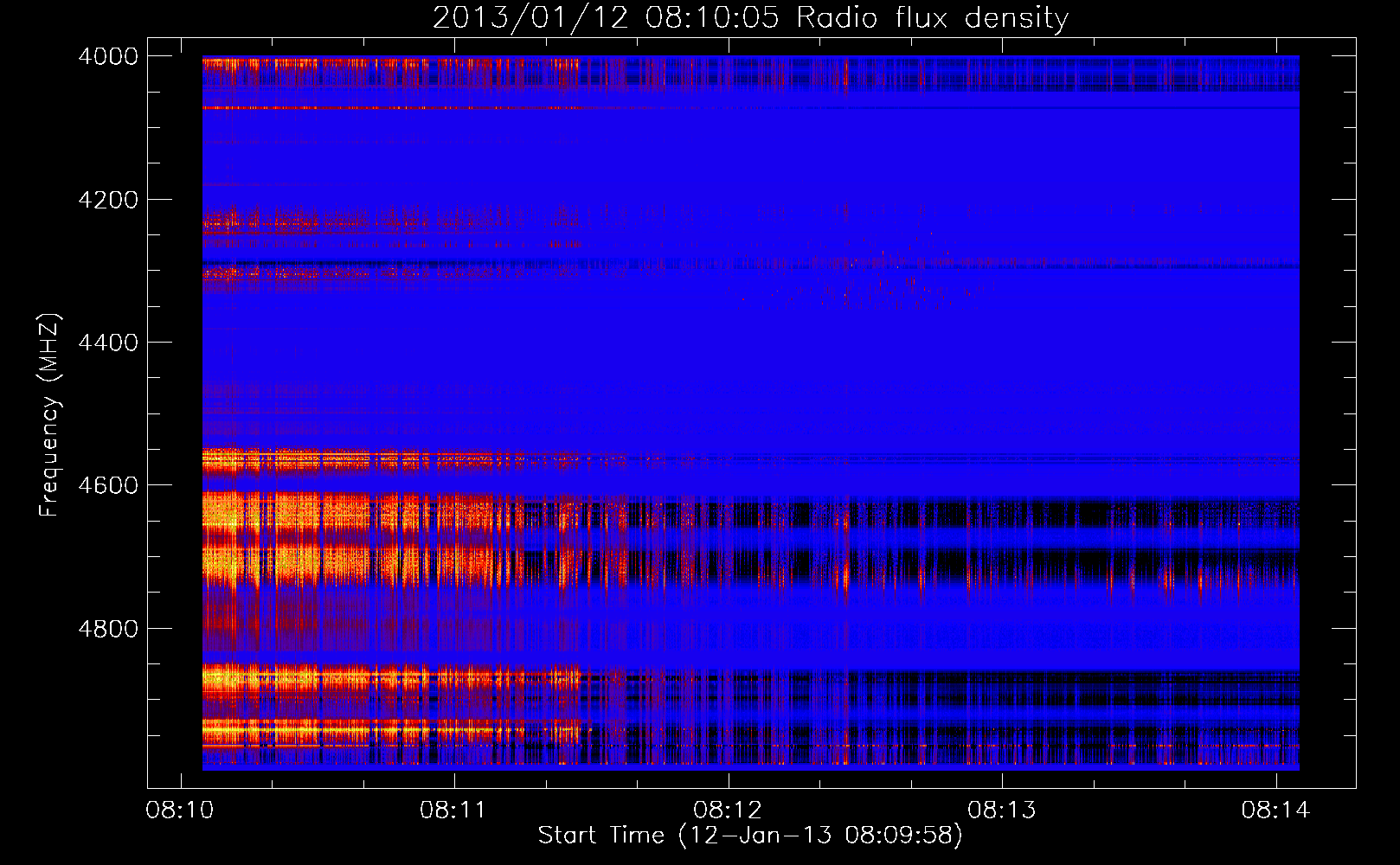Select the 4000 frequency tick label

click(108, 56)
